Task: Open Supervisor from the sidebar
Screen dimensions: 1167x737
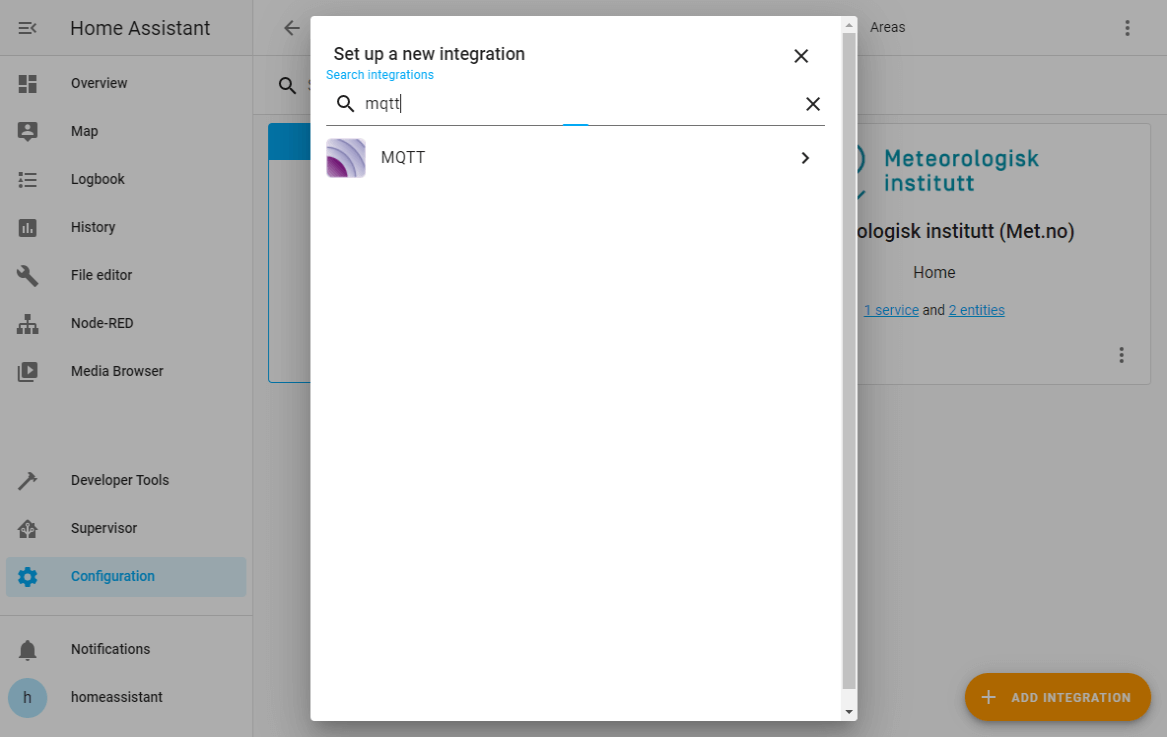Action: coord(103,528)
